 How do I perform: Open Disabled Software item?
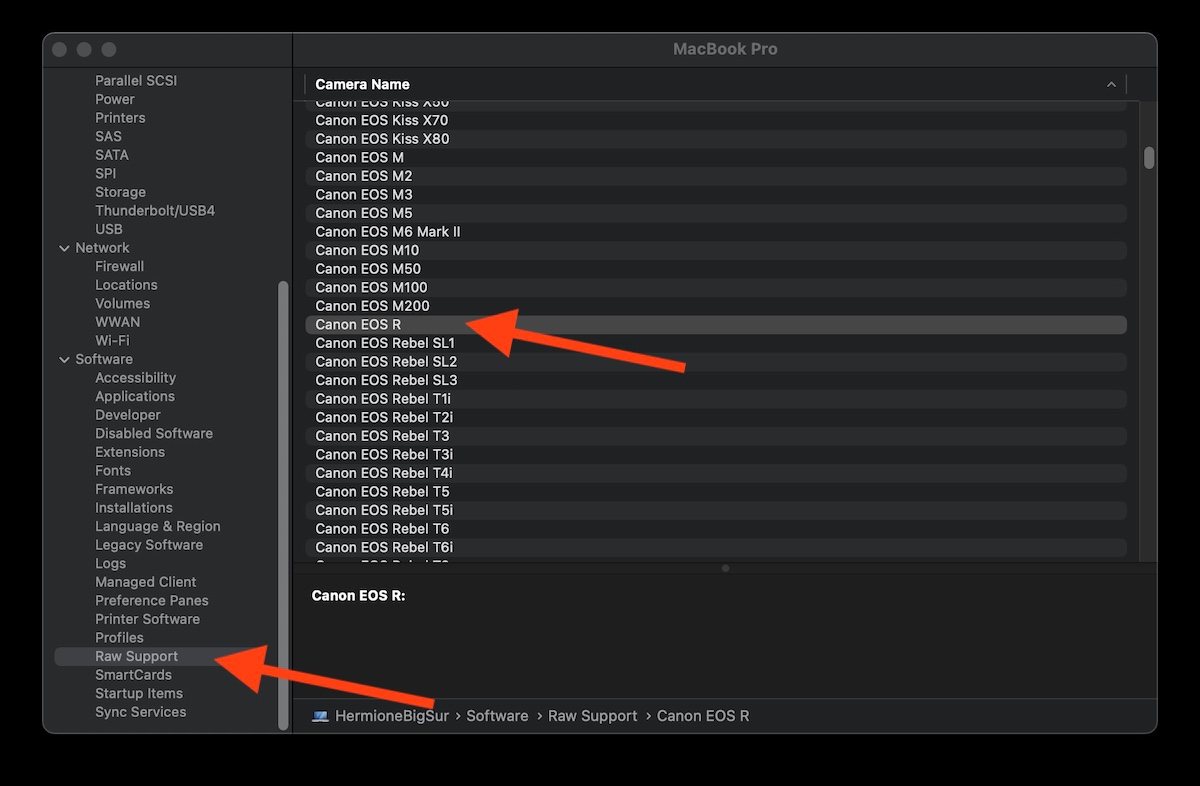(x=154, y=433)
